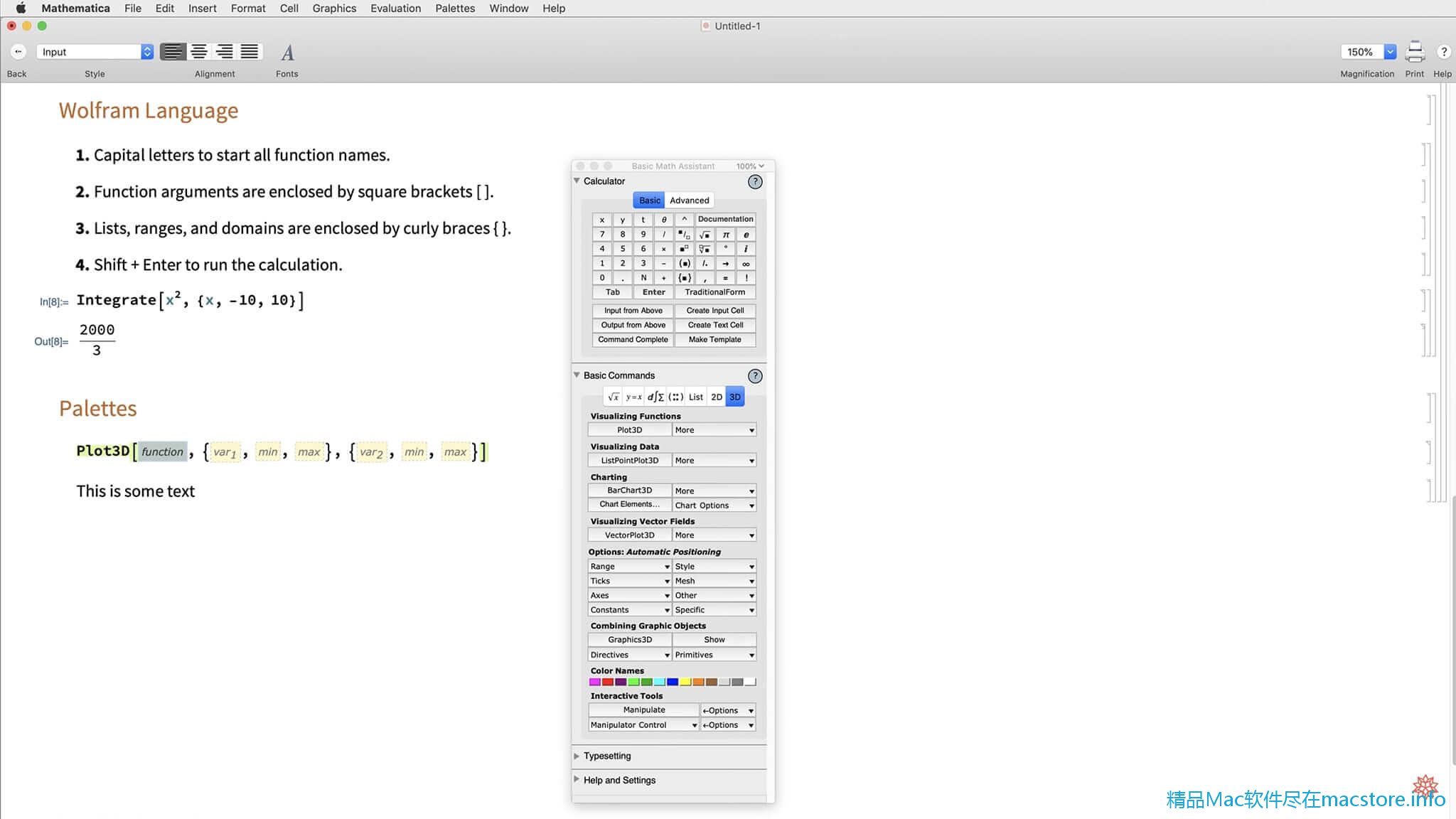The width and height of the screenshot is (1456, 819).
Task: Open the Apple menu
Action: click(x=21, y=9)
